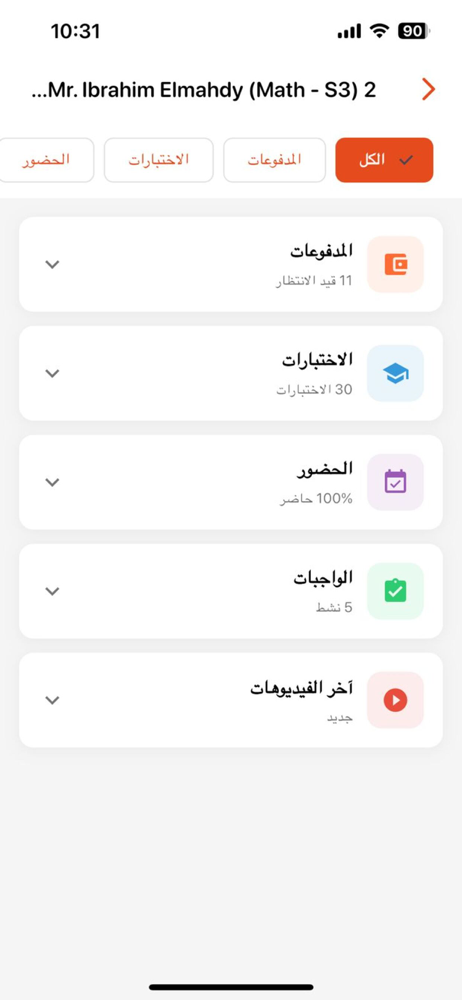Select the الكل filter chip
The width and height of the screenshot is (462, 1000).
(384, 160)
